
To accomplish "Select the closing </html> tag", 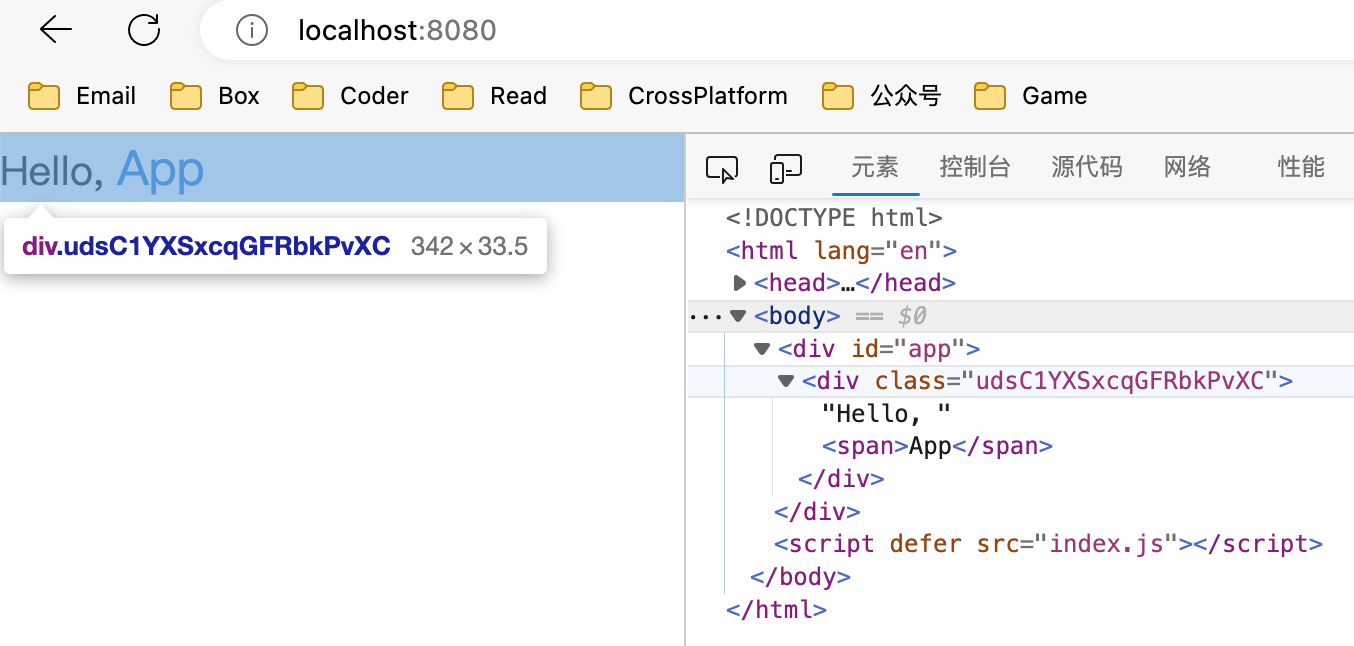I will tap(777, 609).
